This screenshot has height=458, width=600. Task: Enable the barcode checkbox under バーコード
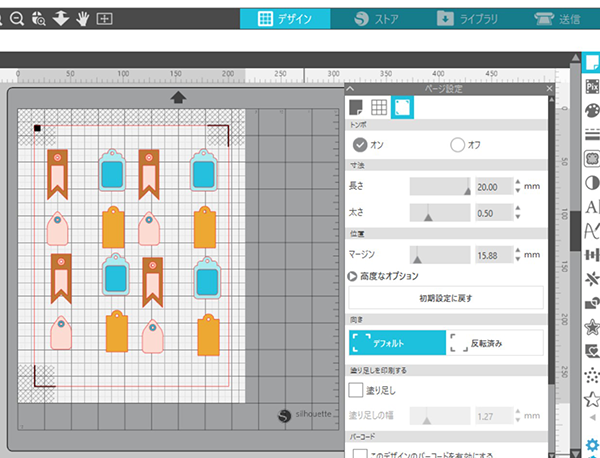click(360, 453)
